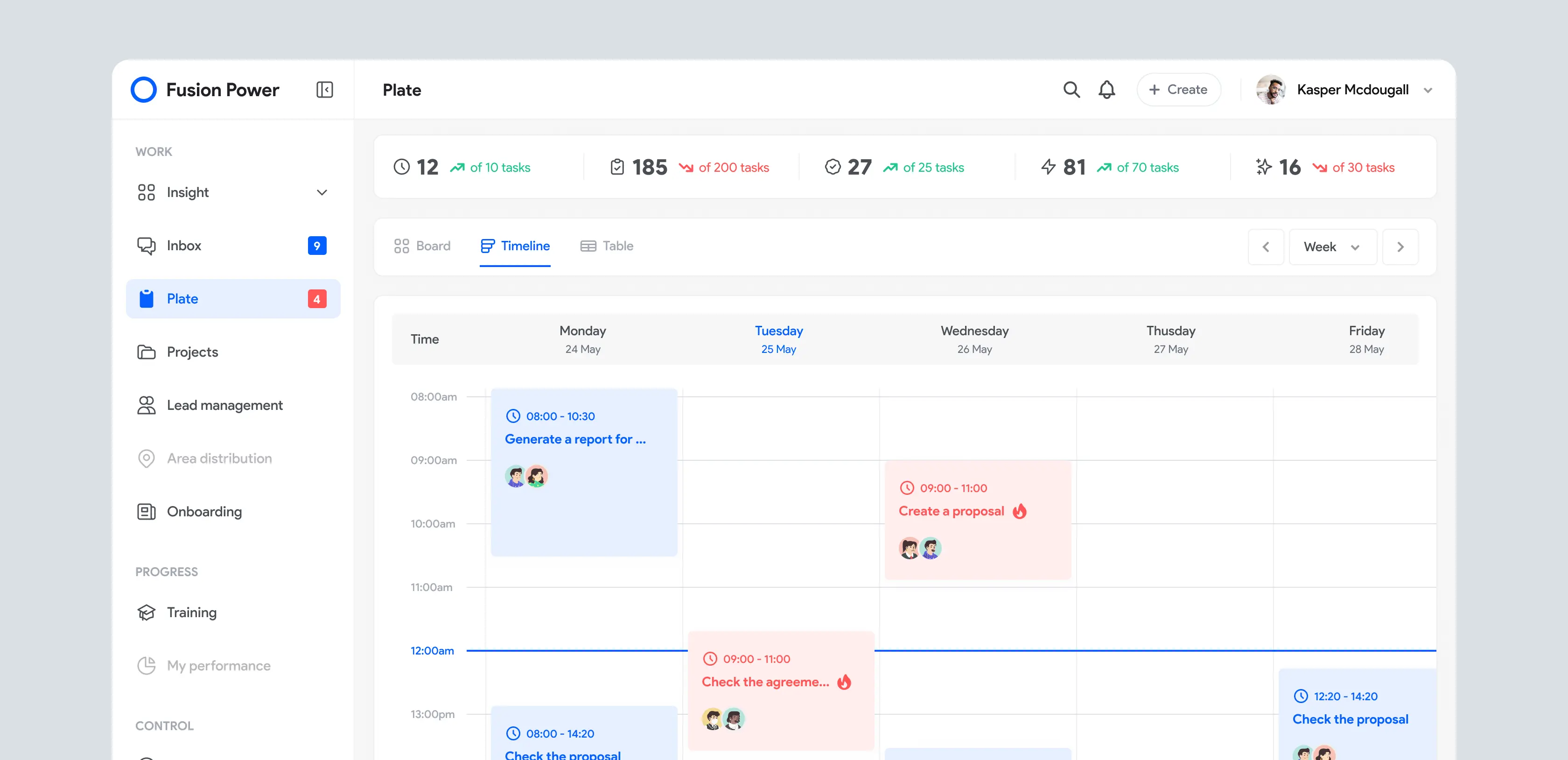The image size is (1568, 760).
Task: Click the Training graduation cap icon
Action: tap(146, 612)
